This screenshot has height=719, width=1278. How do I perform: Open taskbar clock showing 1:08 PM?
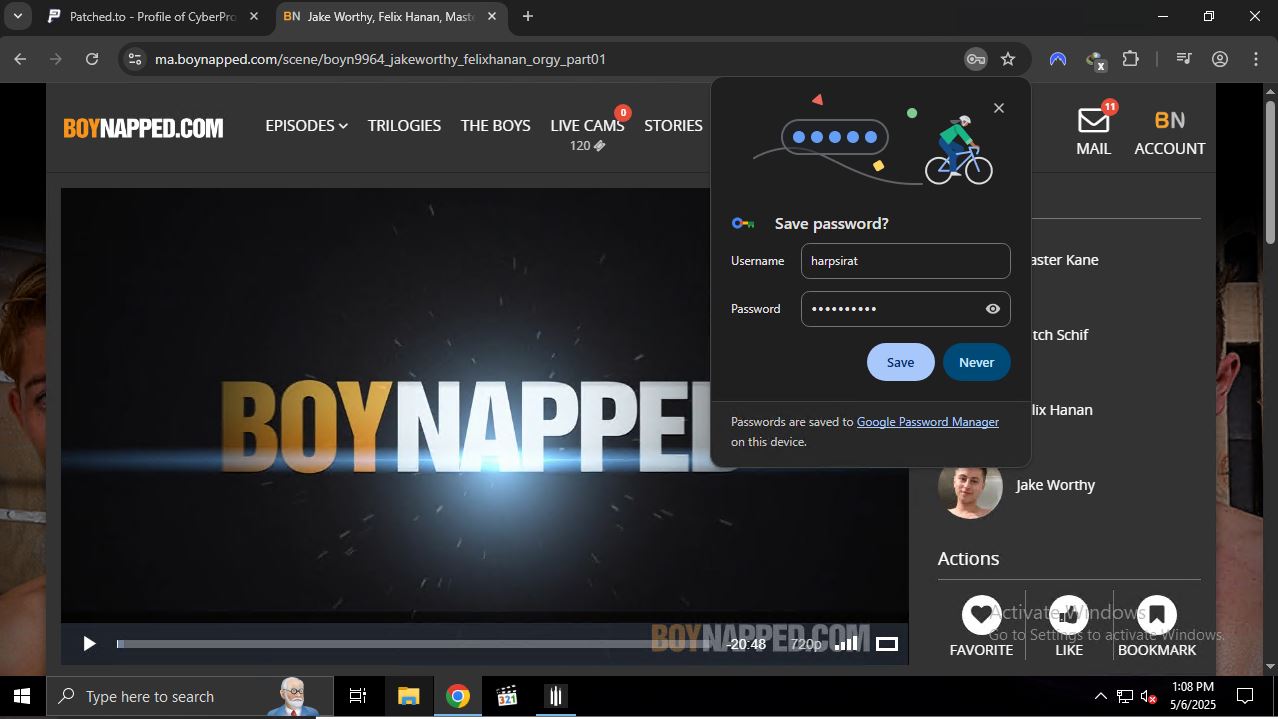(1191, 696)
